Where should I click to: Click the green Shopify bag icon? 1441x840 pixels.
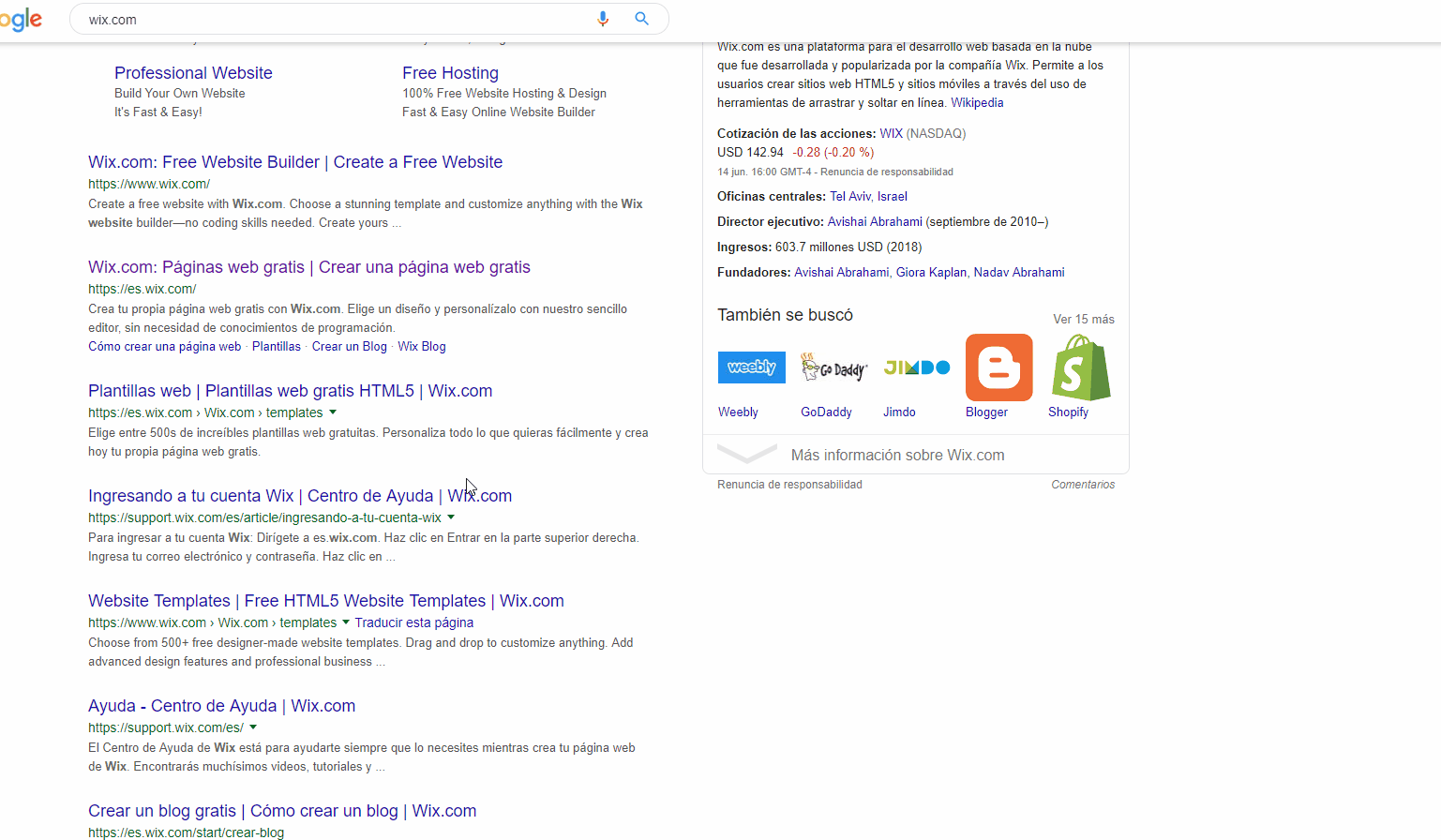click(x=1081, y=367)
